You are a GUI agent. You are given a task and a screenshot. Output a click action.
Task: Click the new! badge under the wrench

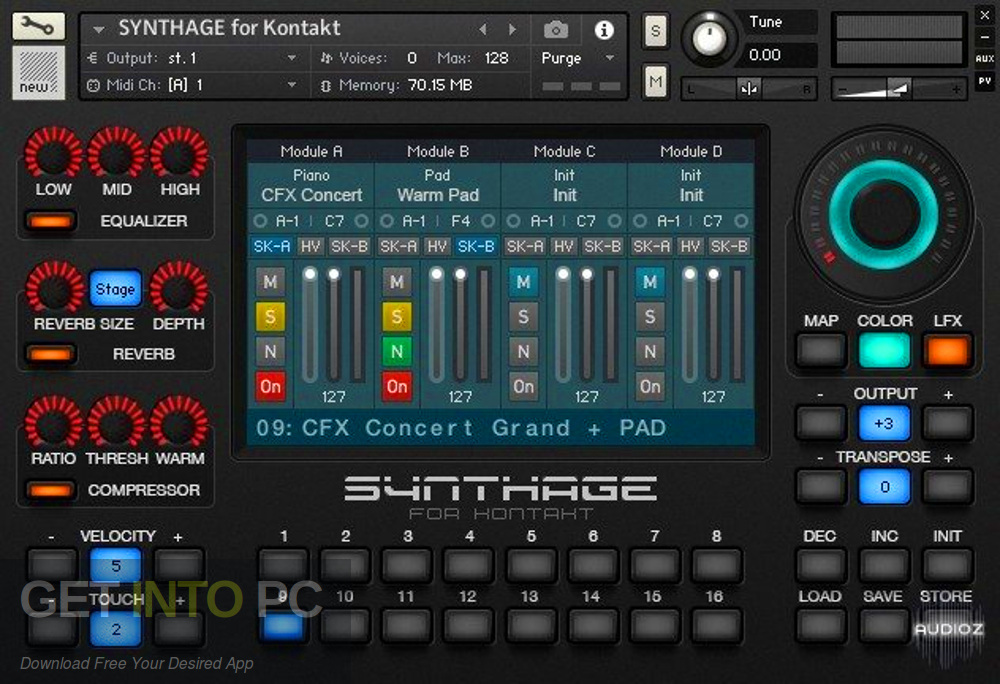[x=36, y=72]
